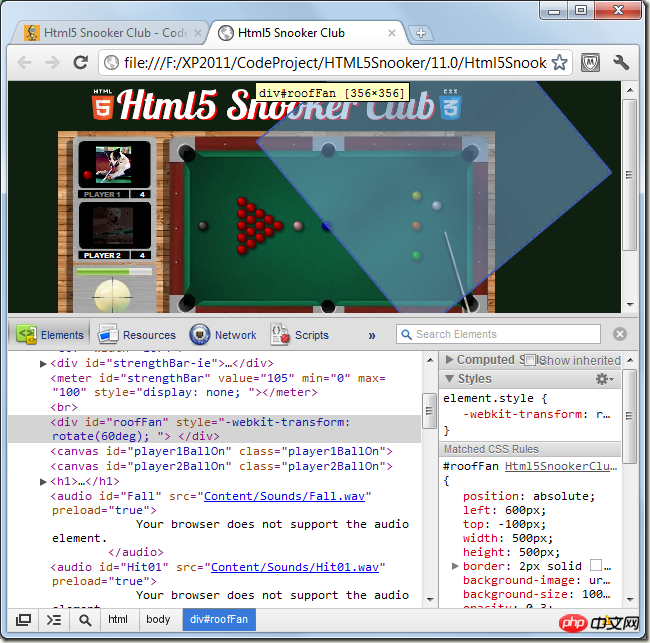The width and height of the screenshot is (650, 643).
Task: Click the DOM tree scrollbar up arrow
Action: (x=430, y=360)
